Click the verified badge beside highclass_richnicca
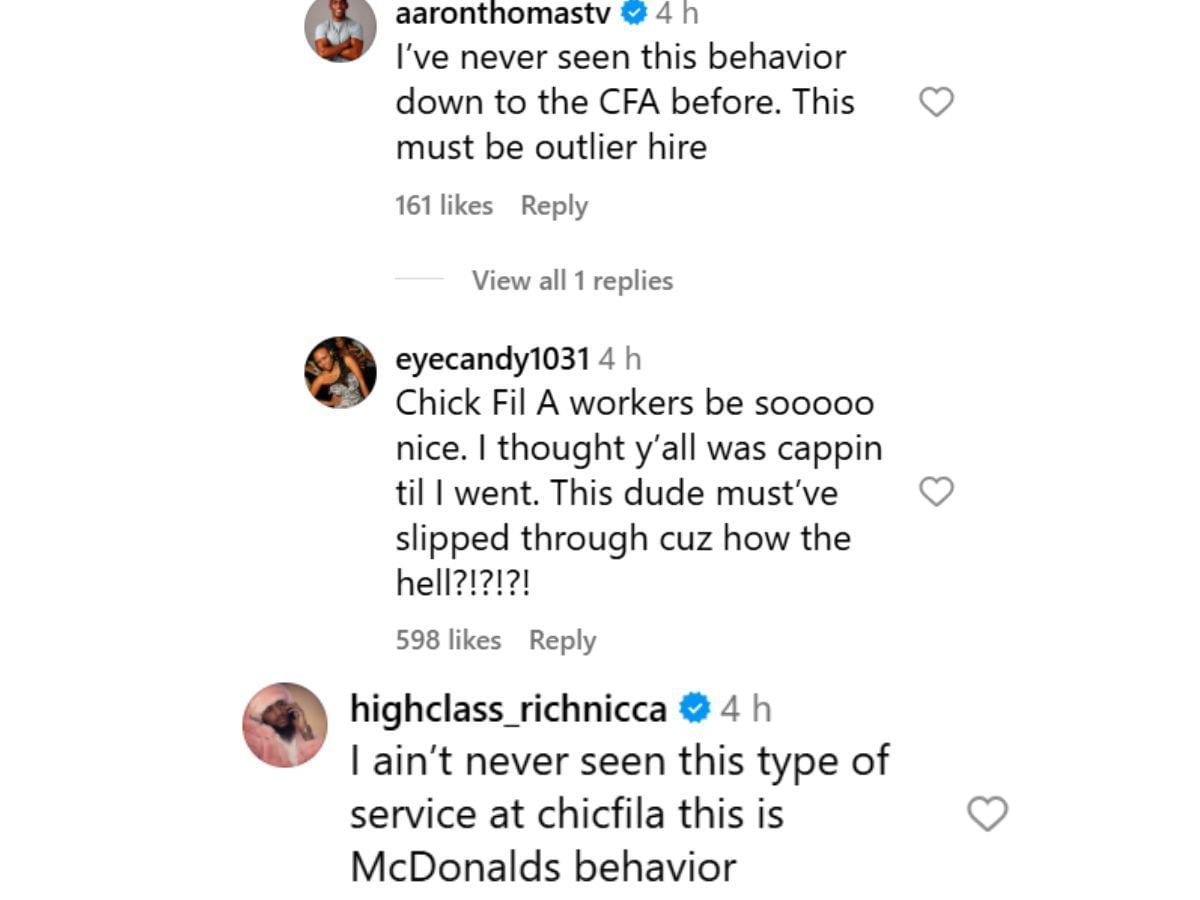This screenshot has width=1200, height=900. 694,709
